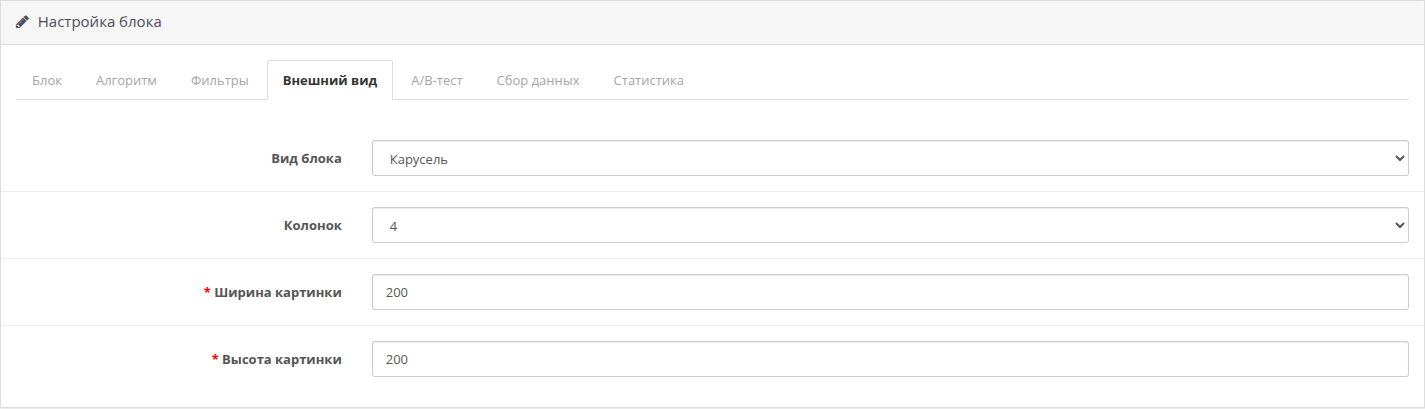Open the A/B-тест tab
Screen dimensions: 1425x409
tap(437, 80)
